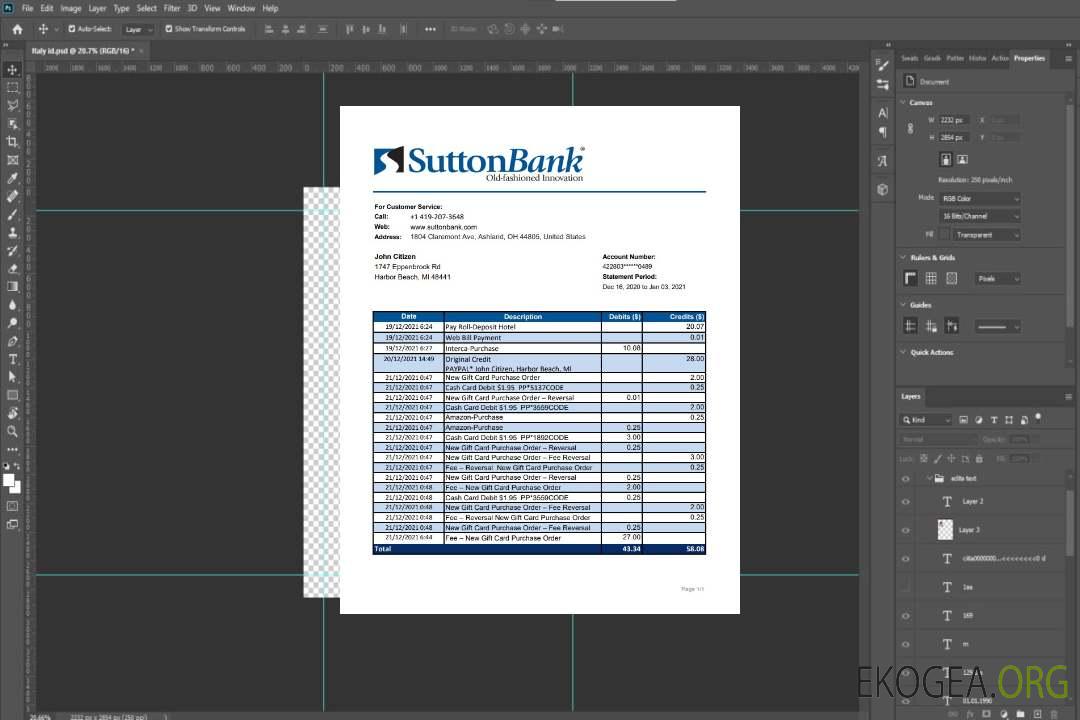This screenshot has height=720, width=1080.
Task: Open the Brush Settings panel icon
Action: click(x=882, y=65)
